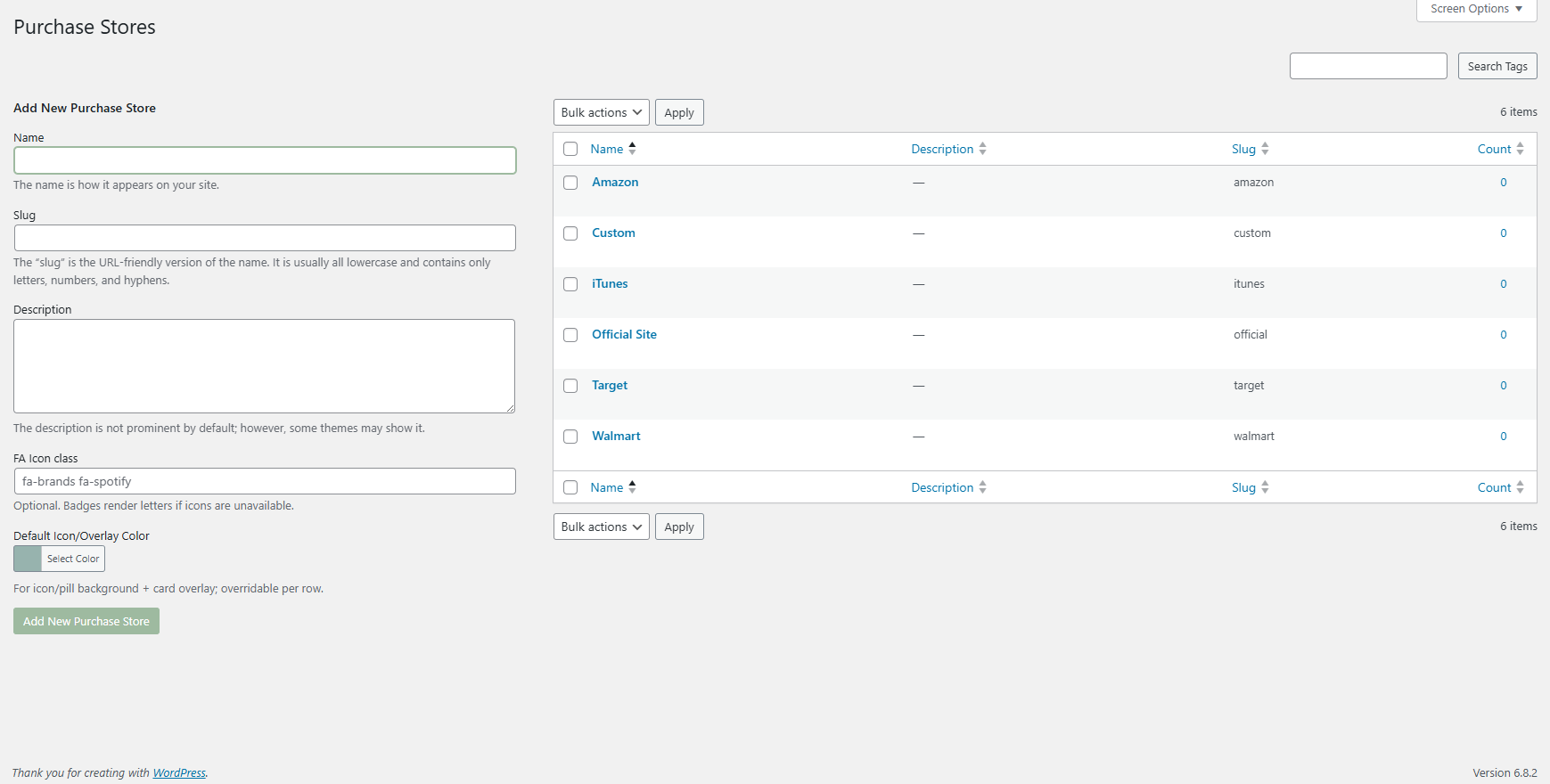Viewport: 1550px width, 784px height.
Task: Open the top Bulk actions dropdown
Action: (601, 112)
